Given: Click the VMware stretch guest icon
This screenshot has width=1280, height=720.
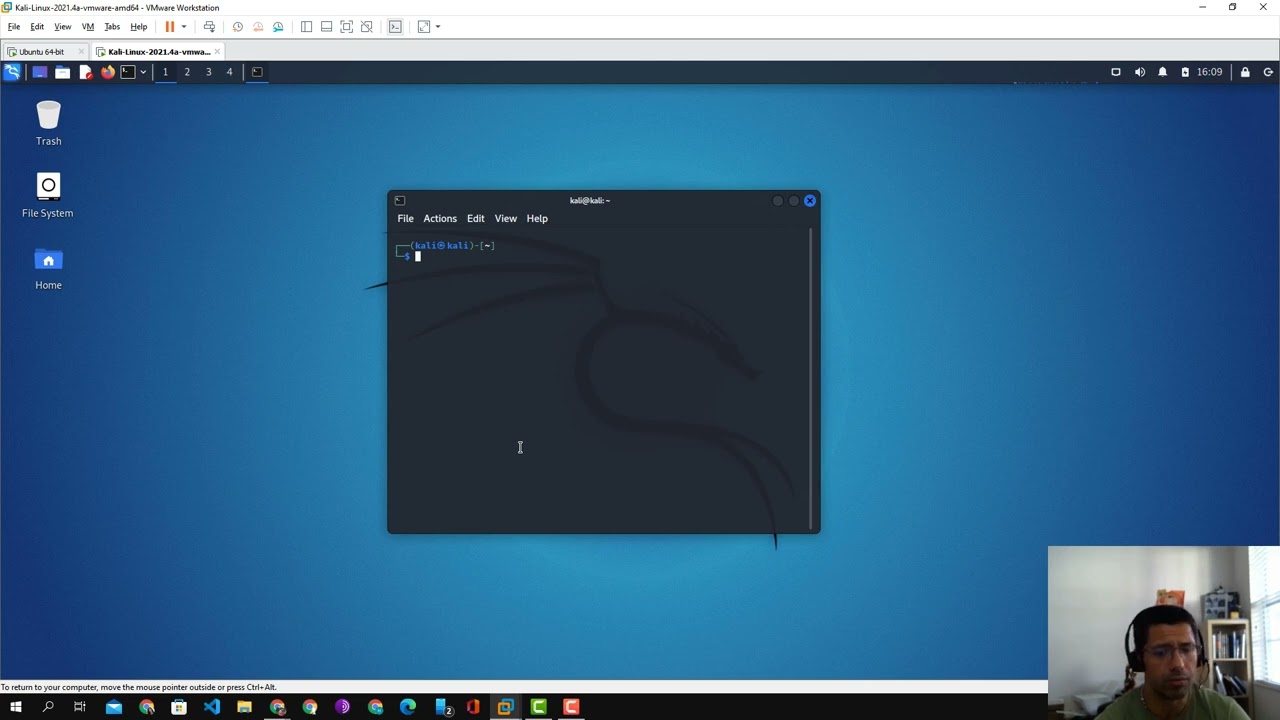Looking at the screenshot, I should pos(424,27).
